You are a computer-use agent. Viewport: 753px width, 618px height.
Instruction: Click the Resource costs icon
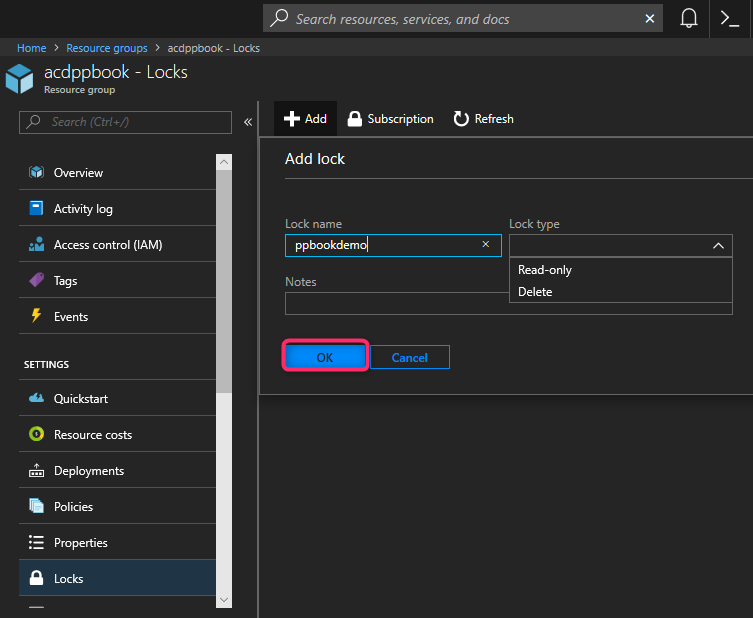[37, 435]
